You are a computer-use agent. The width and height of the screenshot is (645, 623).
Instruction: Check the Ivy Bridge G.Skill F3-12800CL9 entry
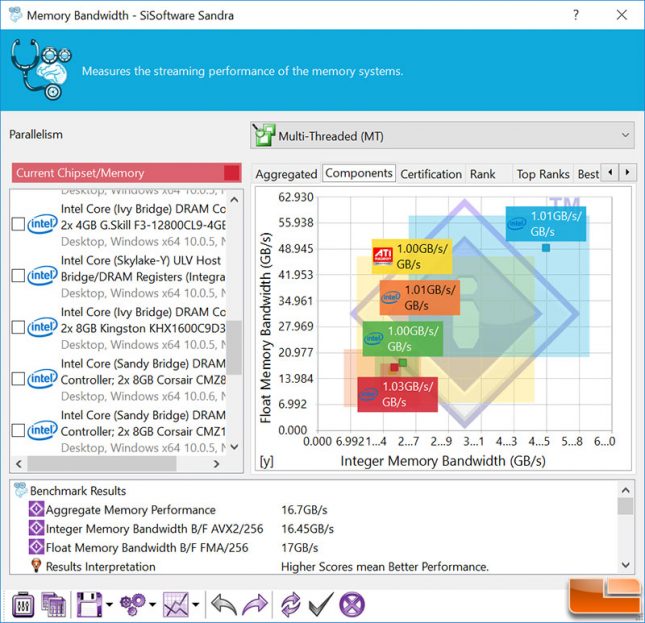coord(18,224)
